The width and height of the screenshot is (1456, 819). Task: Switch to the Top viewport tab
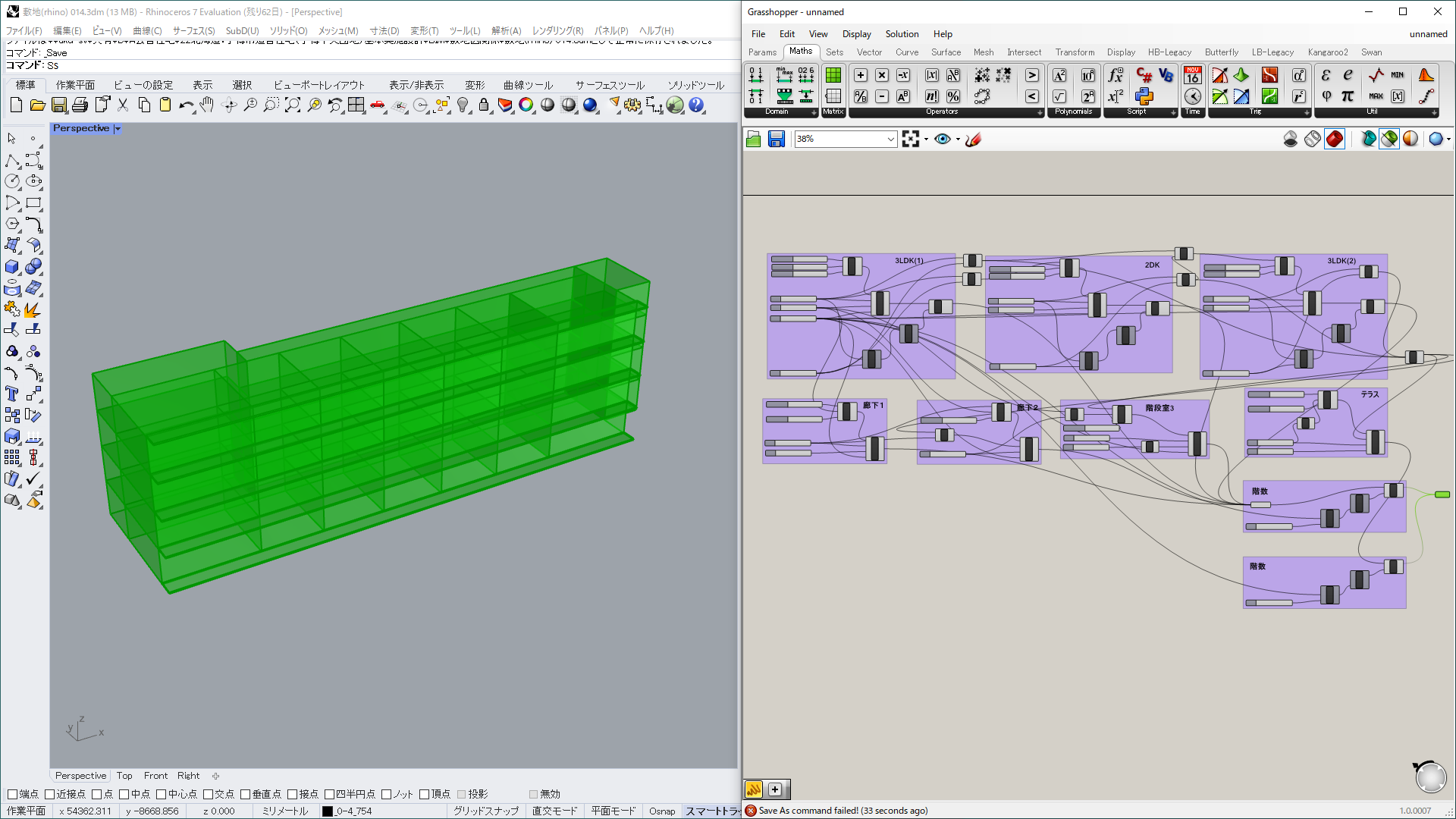pyautogui.click(x=124, y=776)
